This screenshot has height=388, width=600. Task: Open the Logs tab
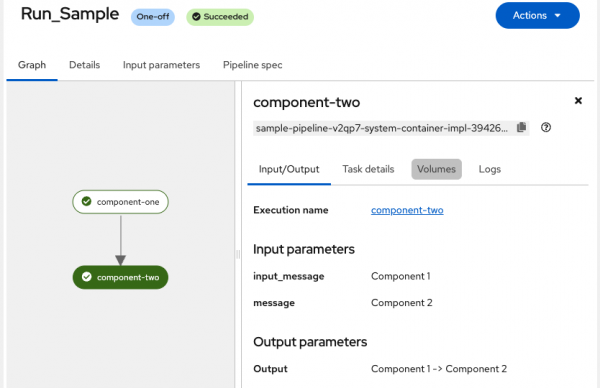pos(489,169)
